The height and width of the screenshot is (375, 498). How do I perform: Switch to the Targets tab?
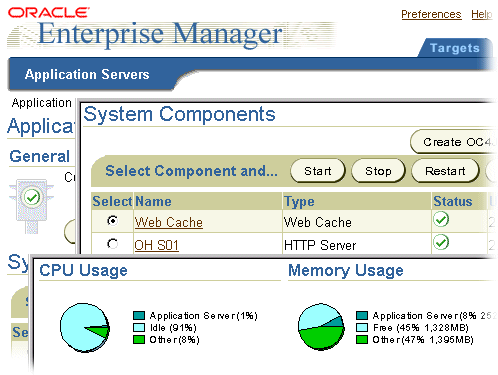455,48
